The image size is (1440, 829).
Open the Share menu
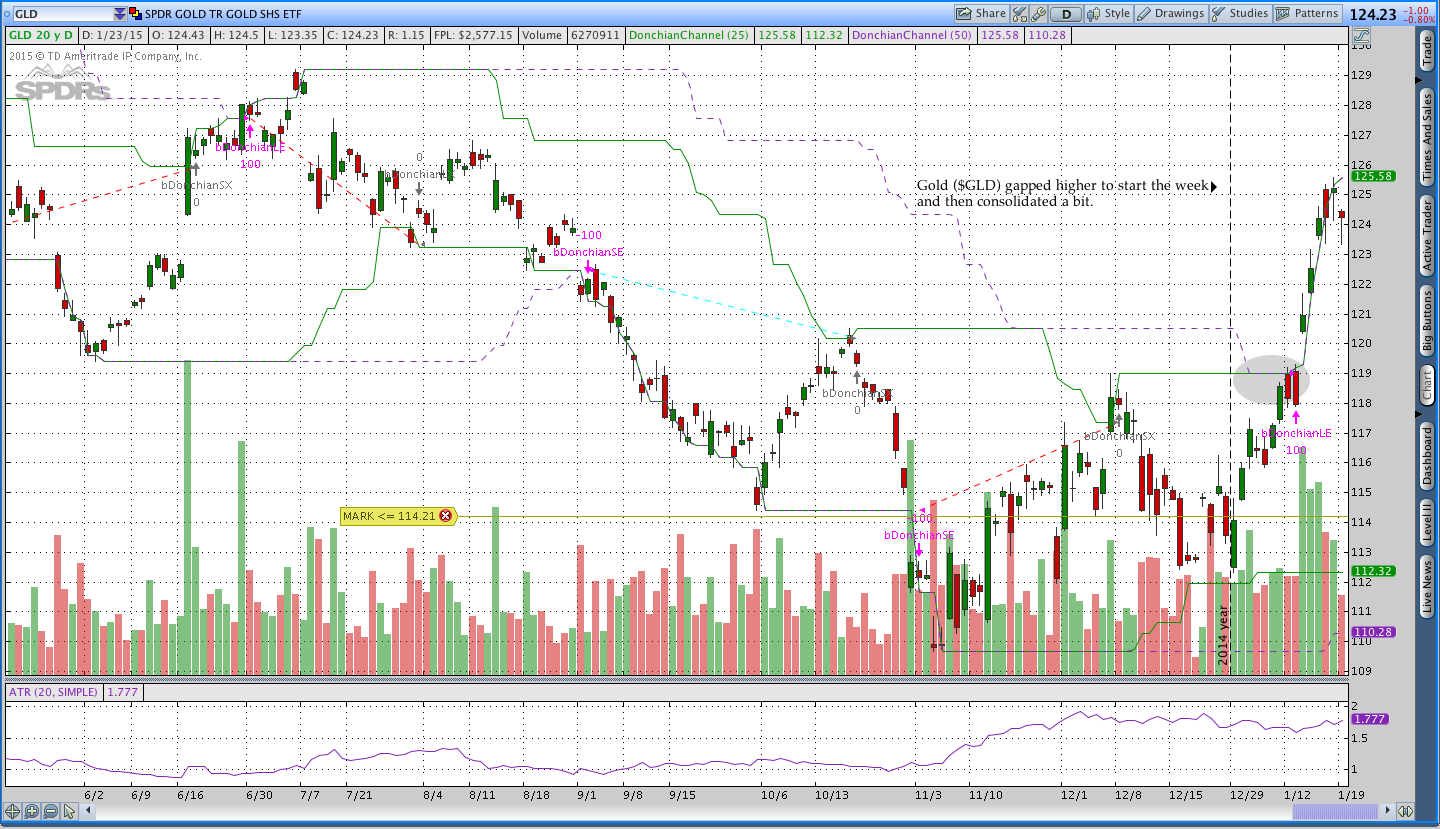981,14
